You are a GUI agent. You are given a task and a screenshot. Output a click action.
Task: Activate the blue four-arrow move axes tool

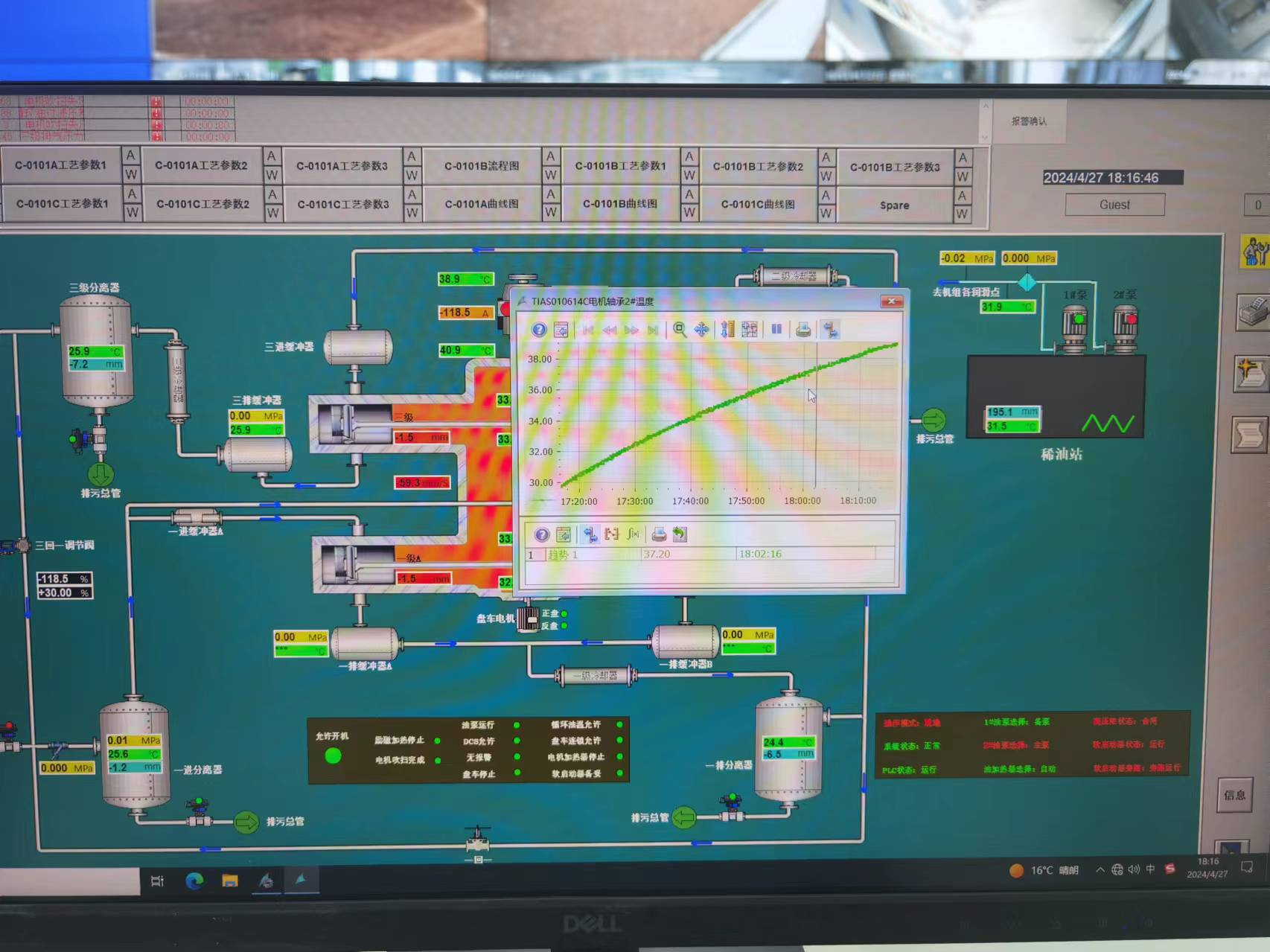(701, 330)
